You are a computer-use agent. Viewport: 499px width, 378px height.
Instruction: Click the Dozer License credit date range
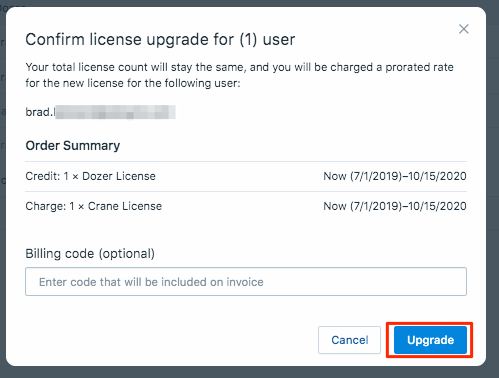(395, 176)
